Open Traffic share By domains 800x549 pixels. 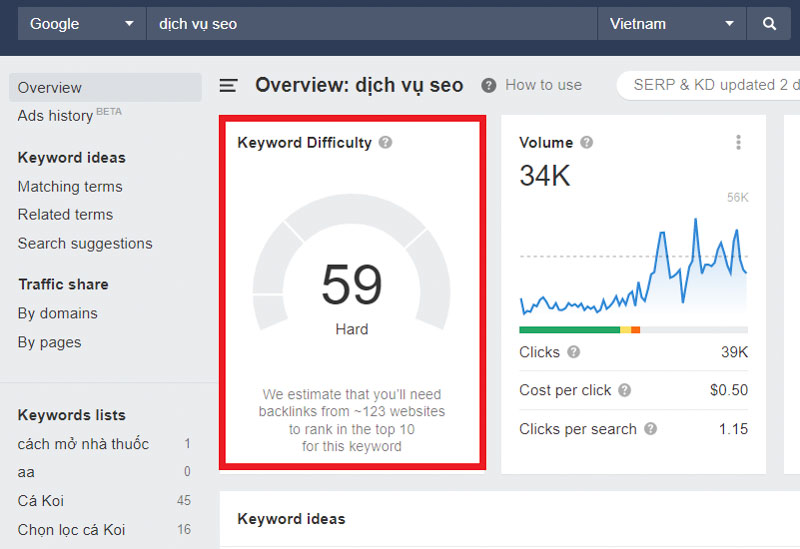tap(58, 314)
